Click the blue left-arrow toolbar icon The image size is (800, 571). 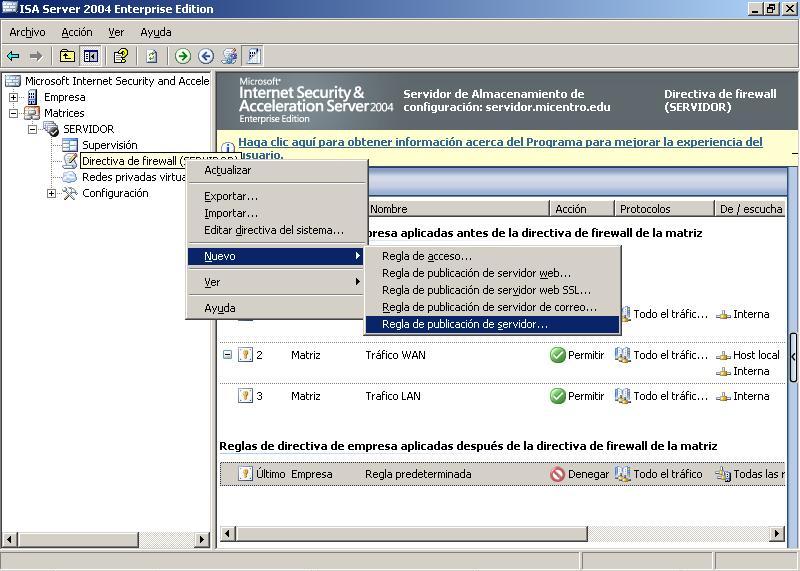[206, 56]
